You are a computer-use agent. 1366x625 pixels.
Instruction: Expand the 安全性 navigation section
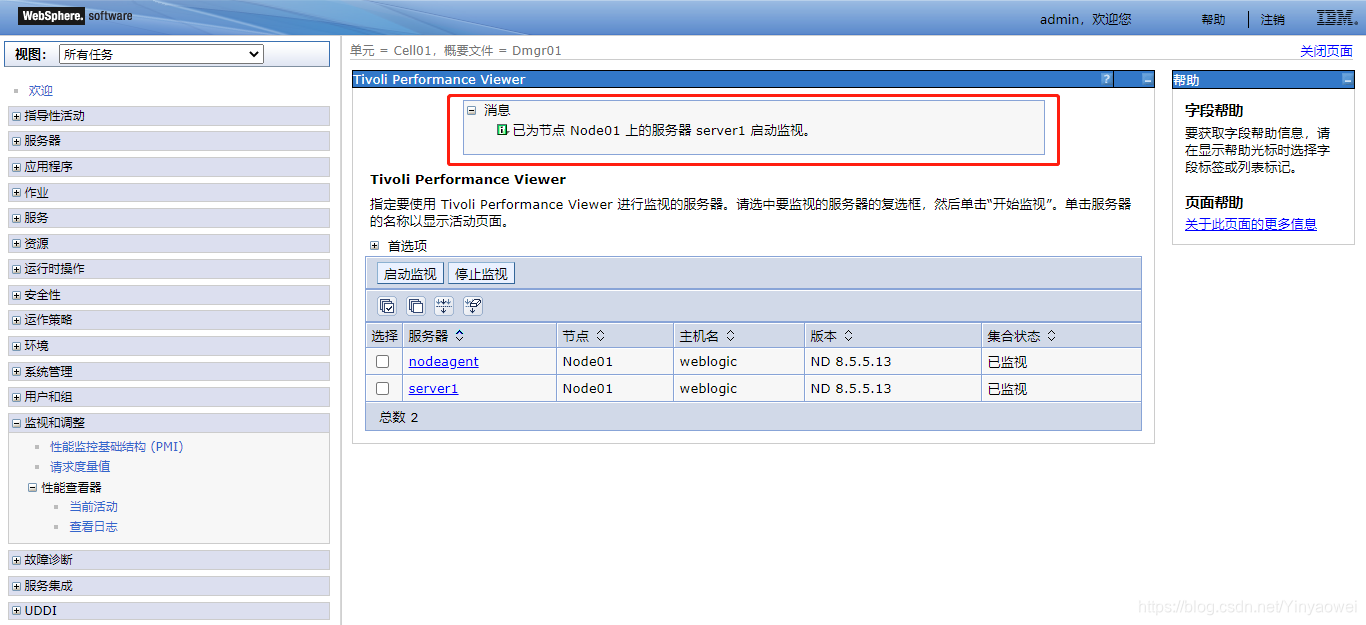tap(16, 295)
